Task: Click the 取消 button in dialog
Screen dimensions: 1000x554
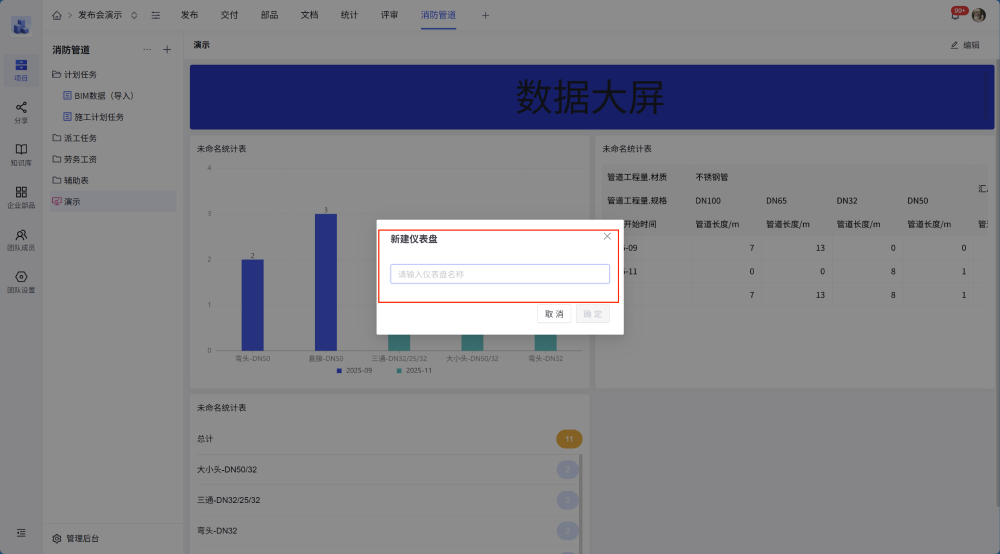Action: 553,314
